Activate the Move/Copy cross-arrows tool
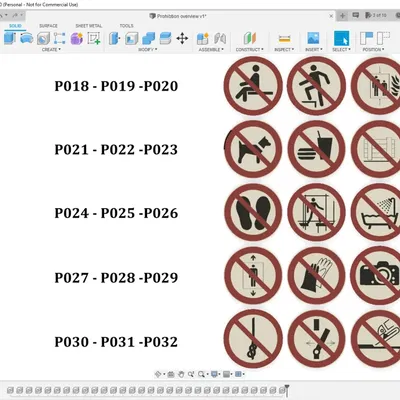The height and width of the screenshot is (400, 400). (x=182, y=38)
